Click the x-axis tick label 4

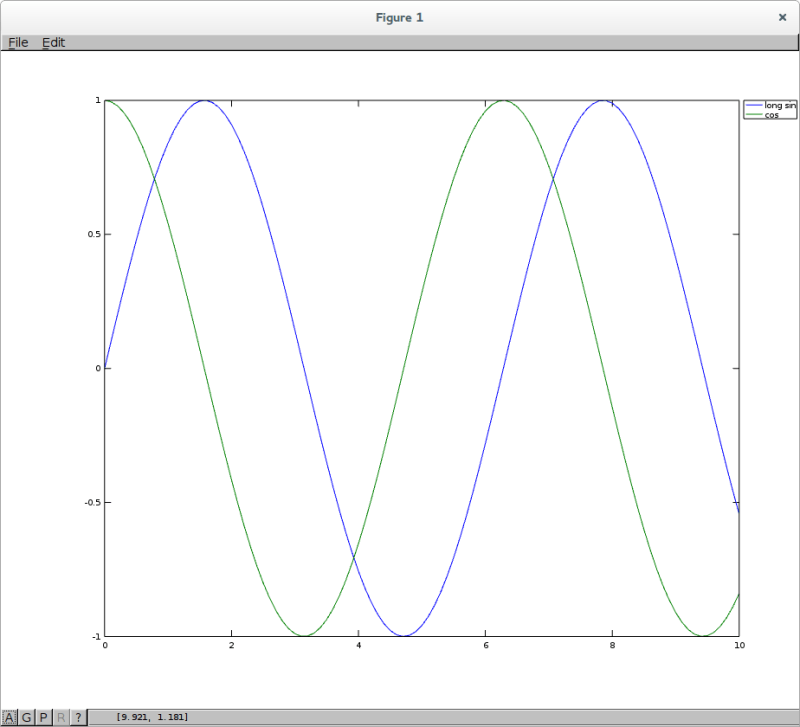(358, 646)
